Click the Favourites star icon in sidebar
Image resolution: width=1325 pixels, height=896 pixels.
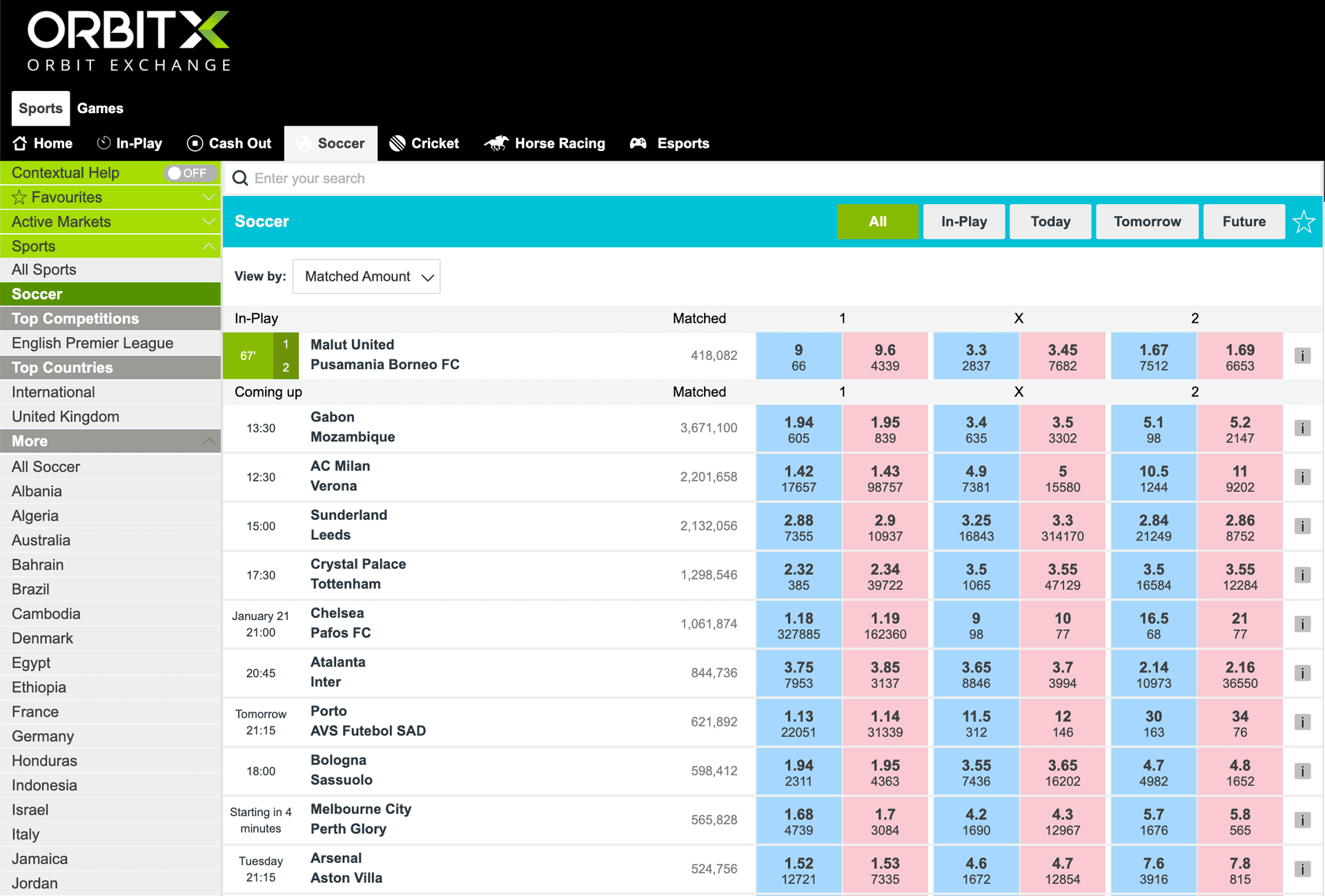pos(19,197)
